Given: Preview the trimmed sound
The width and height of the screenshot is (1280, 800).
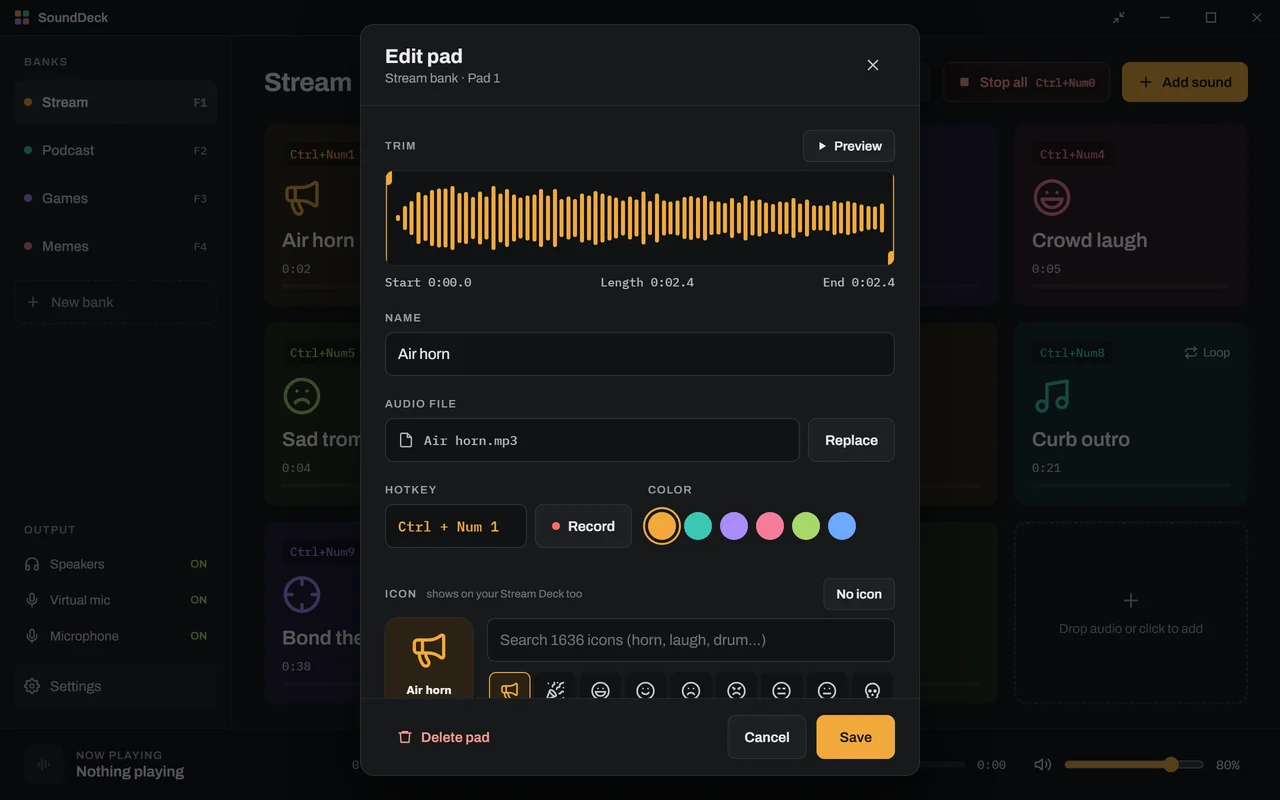Looking at the screenshot, I should tap(849, 146).
